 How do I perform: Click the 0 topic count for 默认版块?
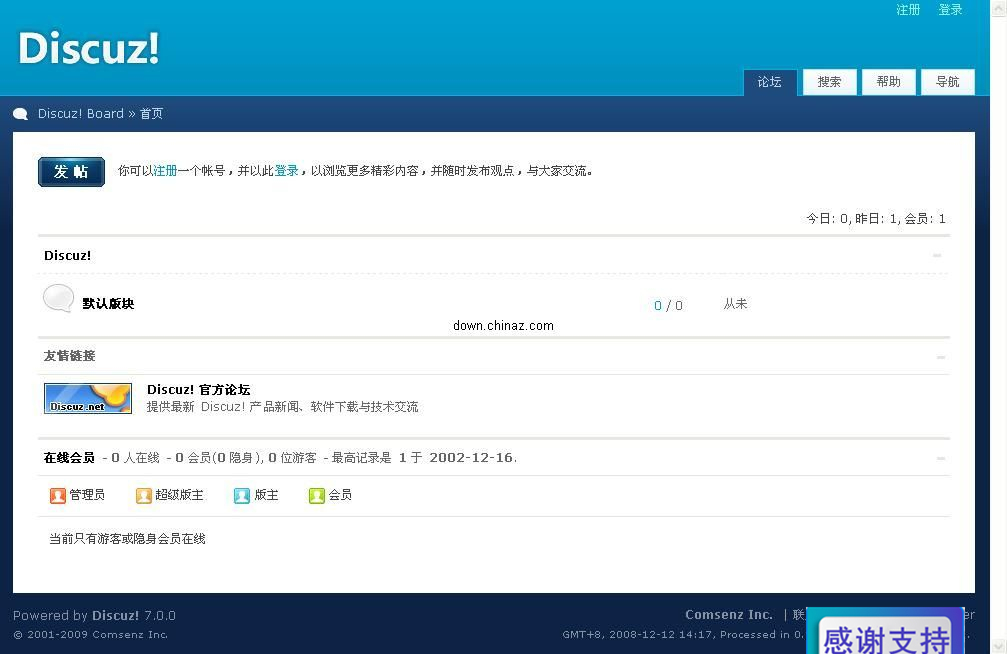tap(658, 306)
